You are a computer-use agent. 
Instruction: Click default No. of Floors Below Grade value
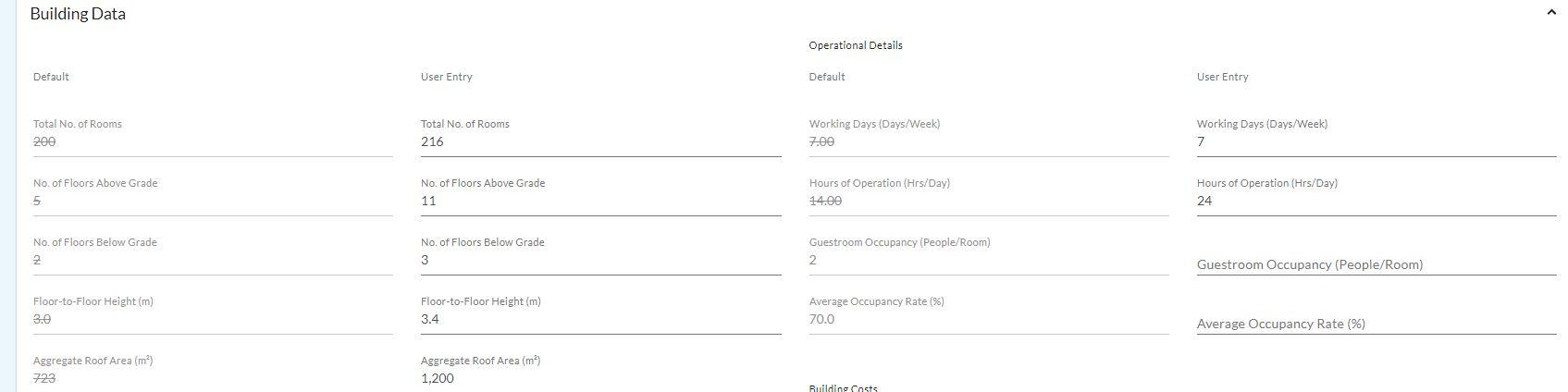point(37,261)
